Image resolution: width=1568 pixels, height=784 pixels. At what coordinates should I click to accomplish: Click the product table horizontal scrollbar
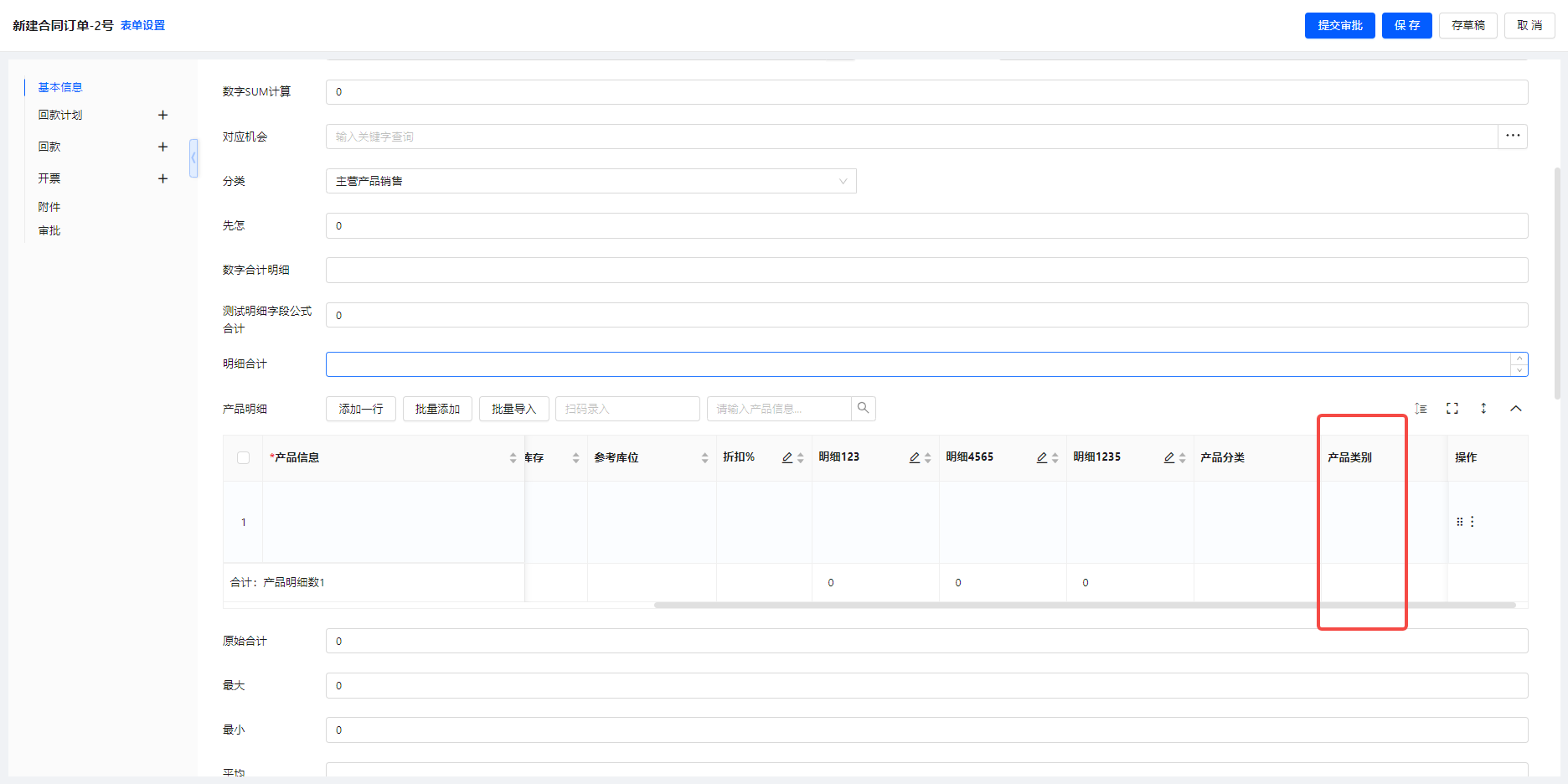[x=1085, y=605]
